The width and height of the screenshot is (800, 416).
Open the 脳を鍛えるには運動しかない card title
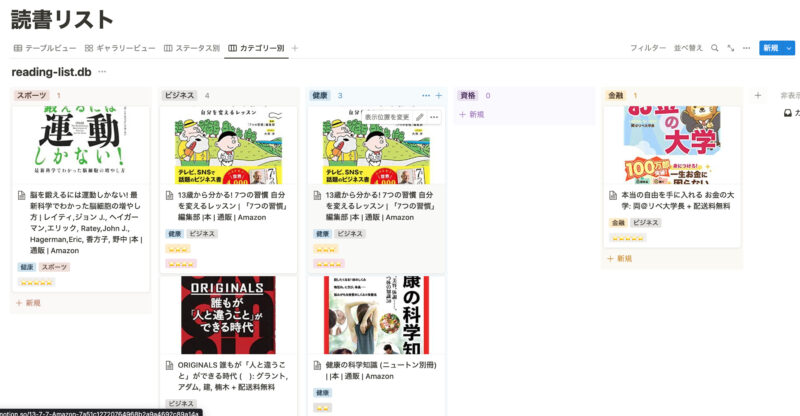click(x=86, y=223)
